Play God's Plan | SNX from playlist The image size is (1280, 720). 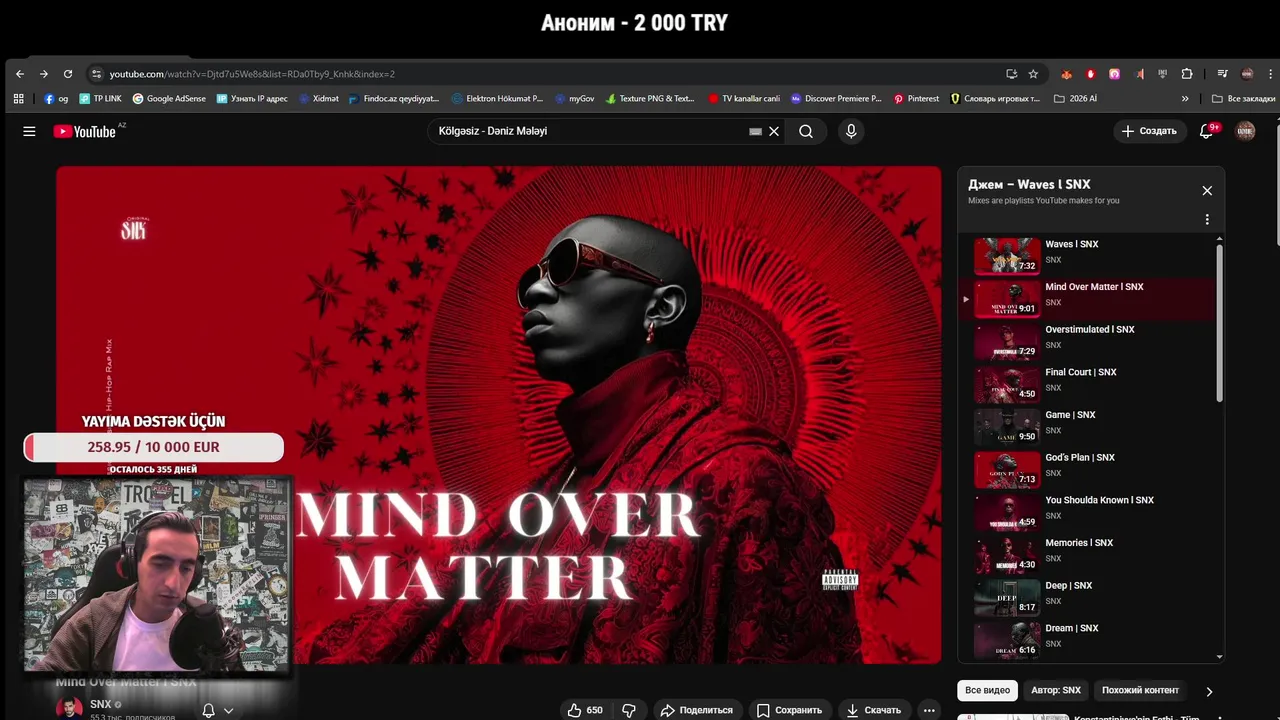pos(1089,470)
